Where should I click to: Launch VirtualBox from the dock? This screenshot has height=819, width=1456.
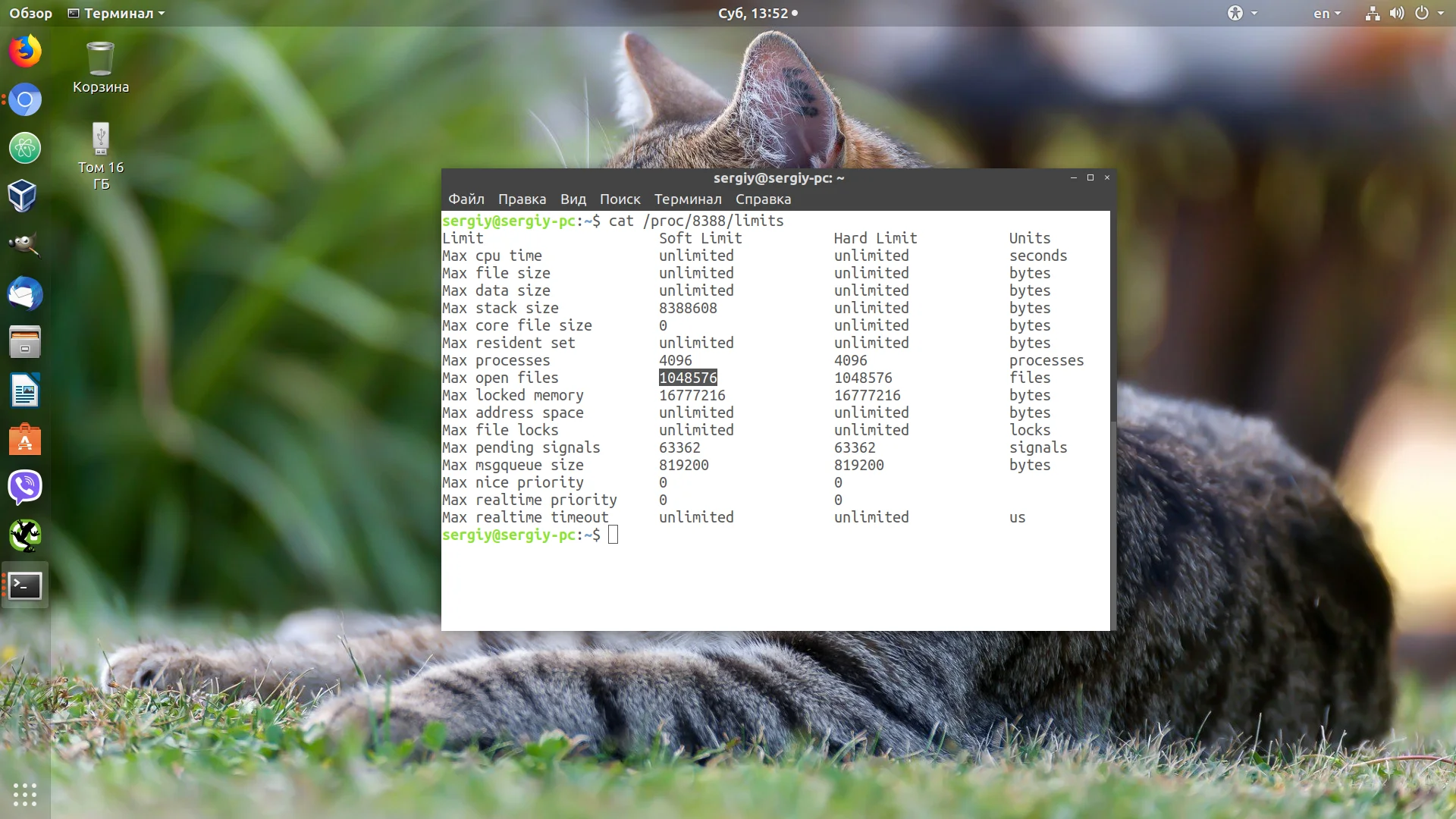click(23, 196)
